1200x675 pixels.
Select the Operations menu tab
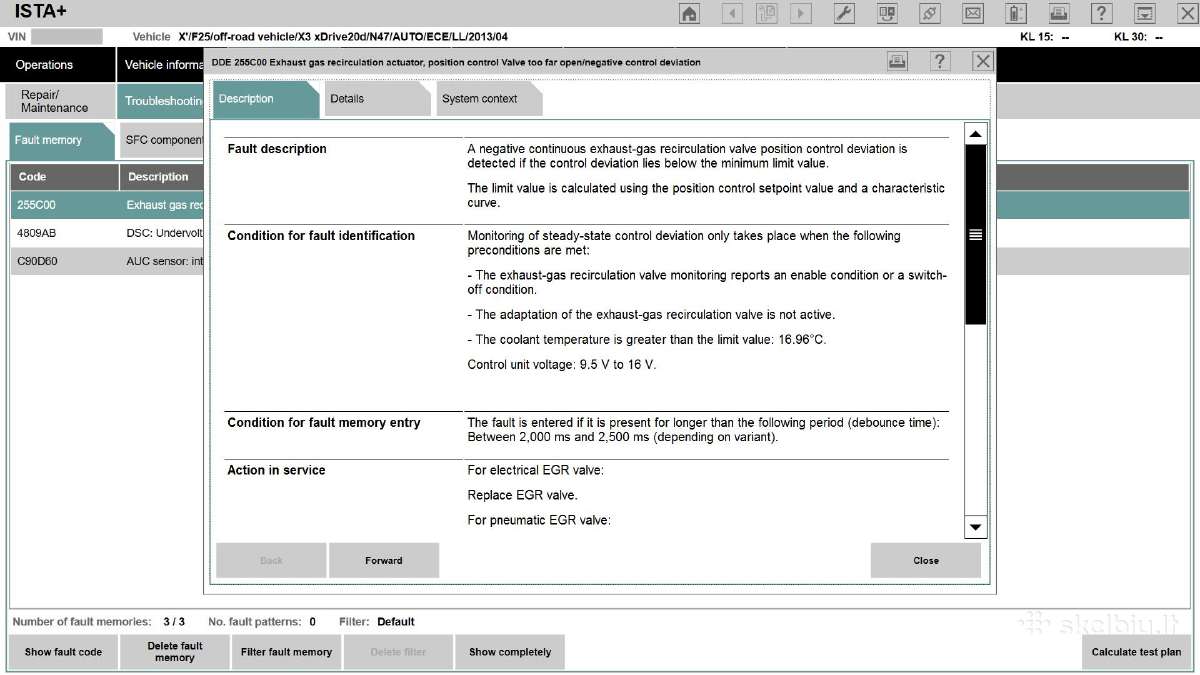57,65
